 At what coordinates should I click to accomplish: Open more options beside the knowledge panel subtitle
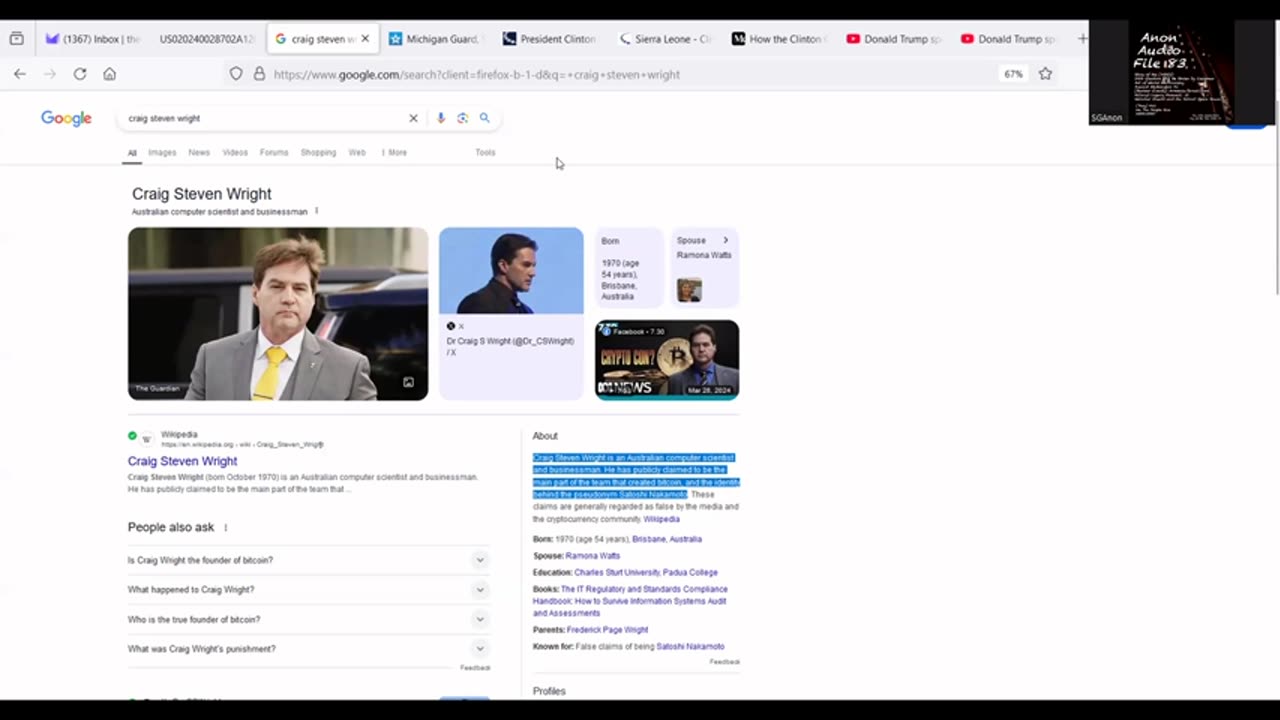316,211
